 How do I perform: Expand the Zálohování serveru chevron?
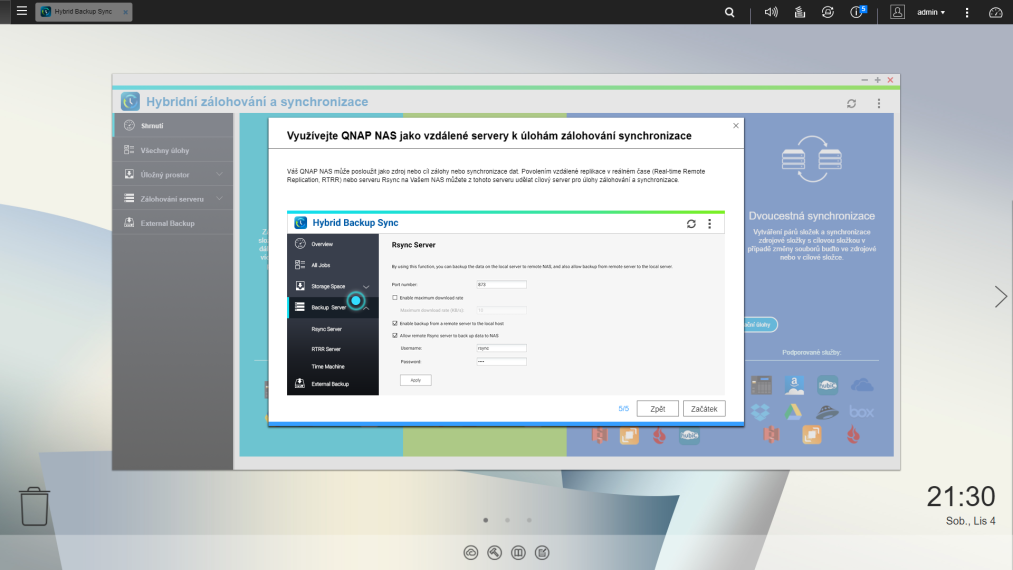pyautogui.click(x=220, y=199)
